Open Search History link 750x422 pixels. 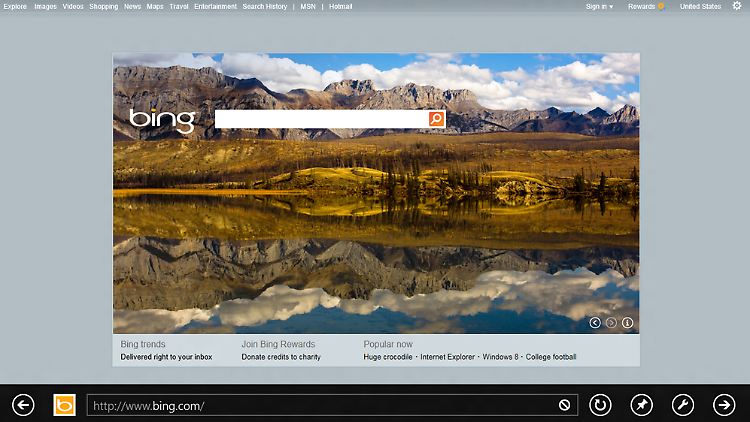(x=265, y=6)
